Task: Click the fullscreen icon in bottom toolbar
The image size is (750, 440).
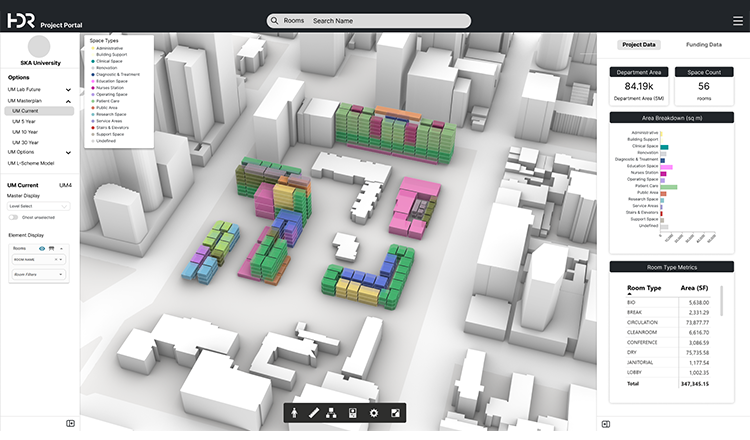Action: click(x=396, y=413)
